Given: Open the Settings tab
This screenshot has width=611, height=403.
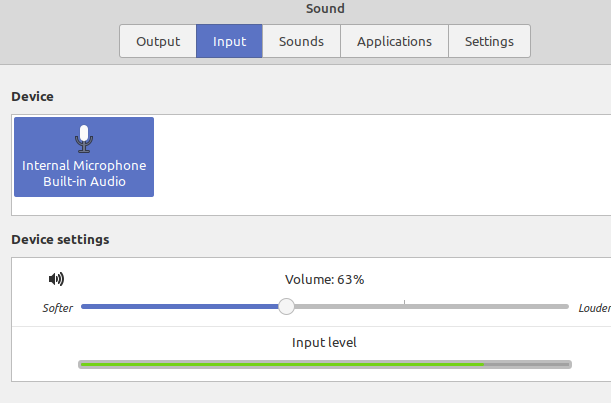Looking at the screenshot, I should coord(489,41).
